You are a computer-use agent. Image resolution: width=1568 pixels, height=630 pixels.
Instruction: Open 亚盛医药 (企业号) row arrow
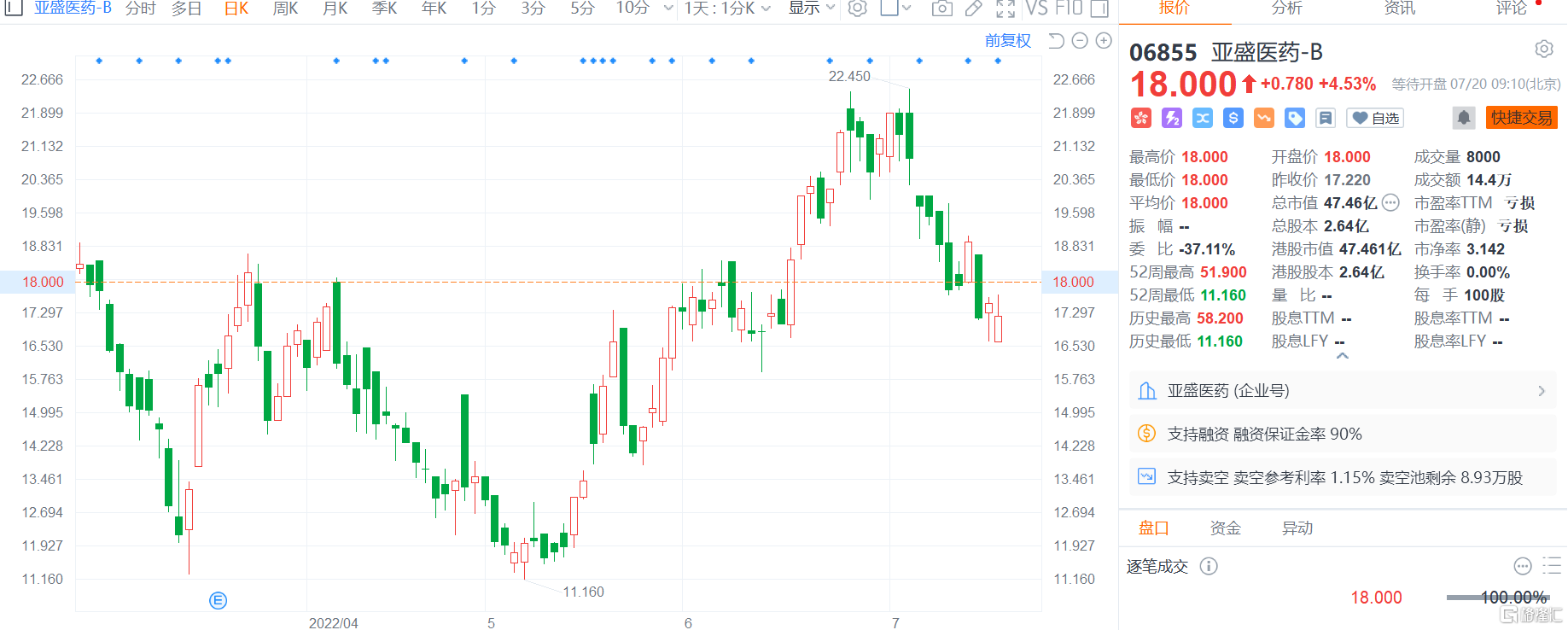point(1542,391)
